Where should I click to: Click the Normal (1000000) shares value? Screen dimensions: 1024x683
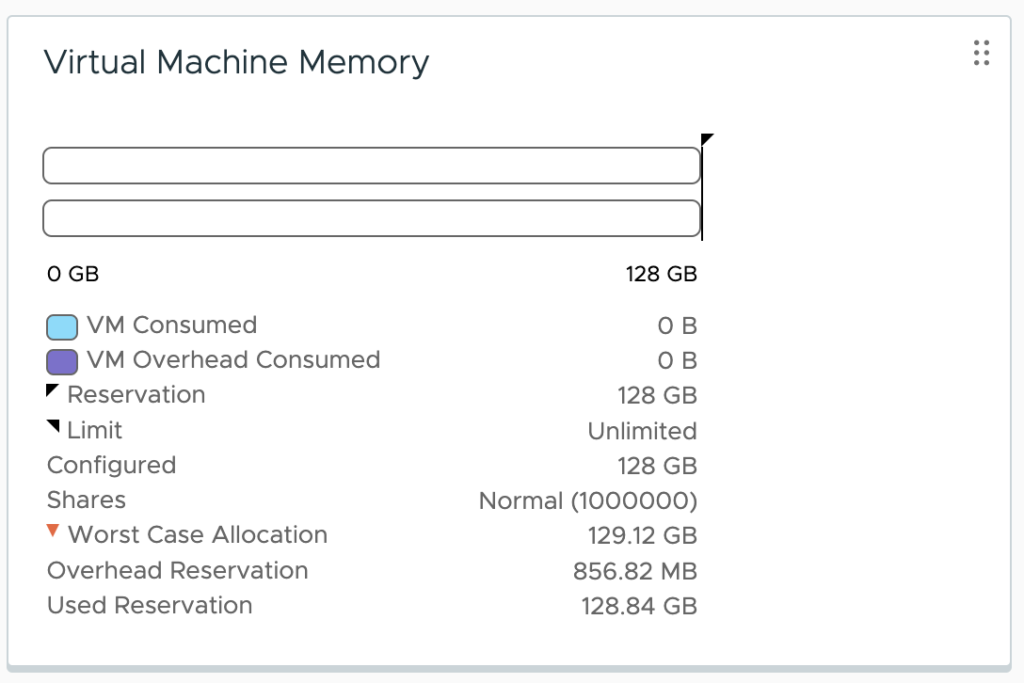tap(588, 501)
